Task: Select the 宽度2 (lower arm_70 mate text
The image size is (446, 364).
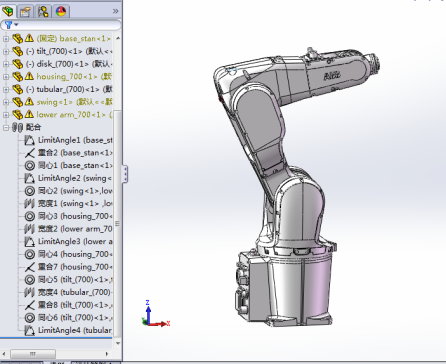Action: (75, 229)
